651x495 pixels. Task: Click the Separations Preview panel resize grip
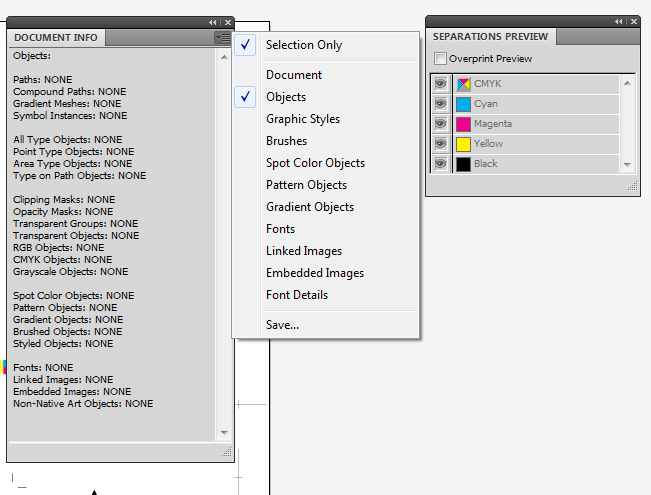point(633,186)
